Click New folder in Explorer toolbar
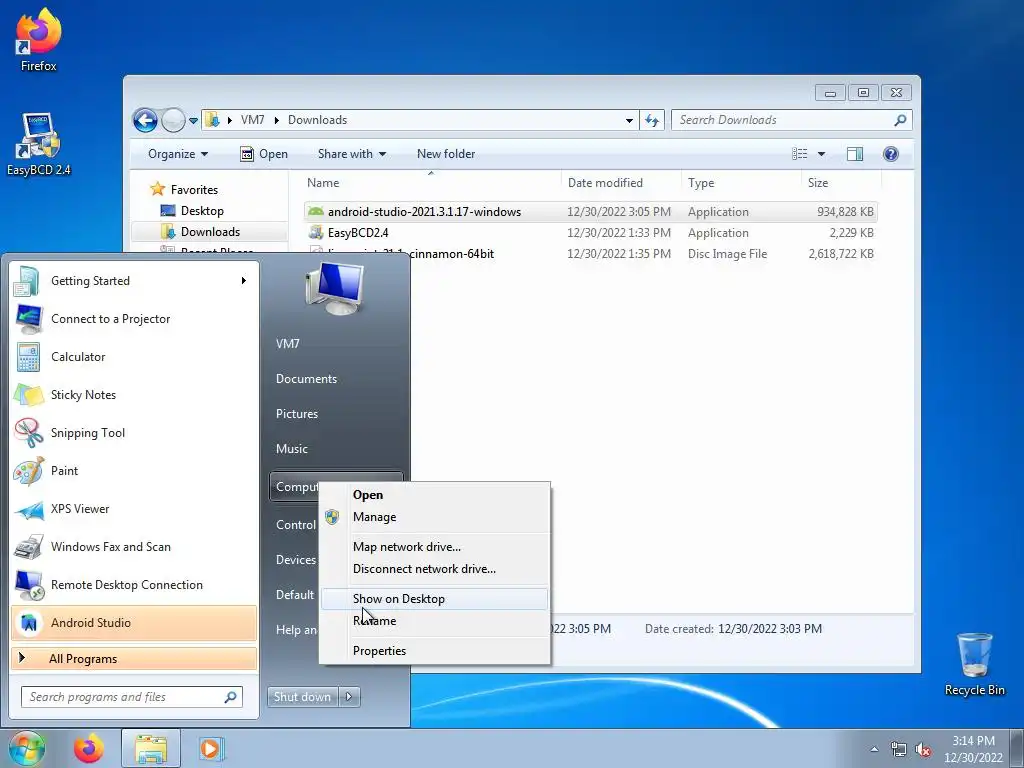1024x768 pixels. point(446,154)
